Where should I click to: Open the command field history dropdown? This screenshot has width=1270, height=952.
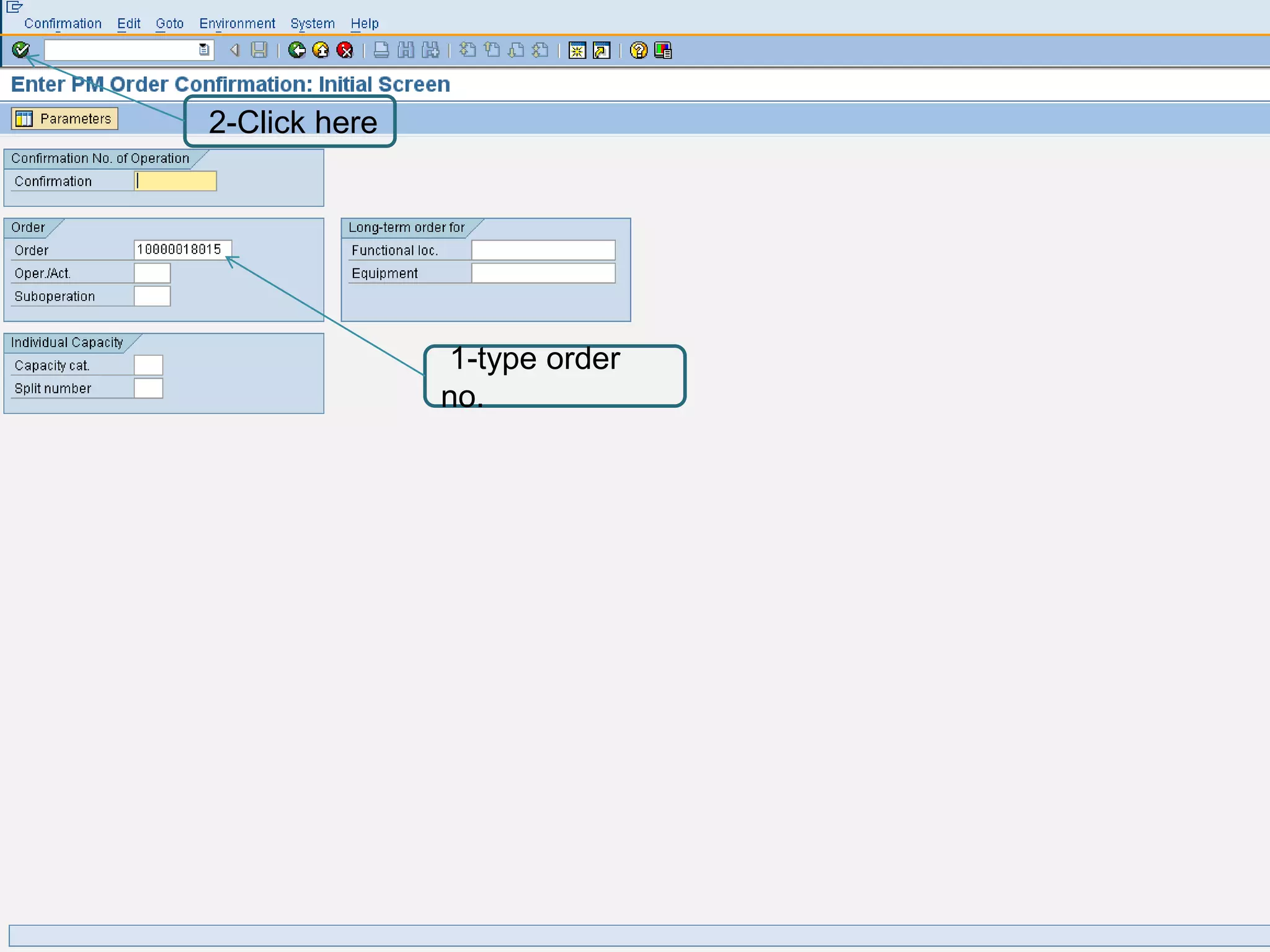(203, 50)
